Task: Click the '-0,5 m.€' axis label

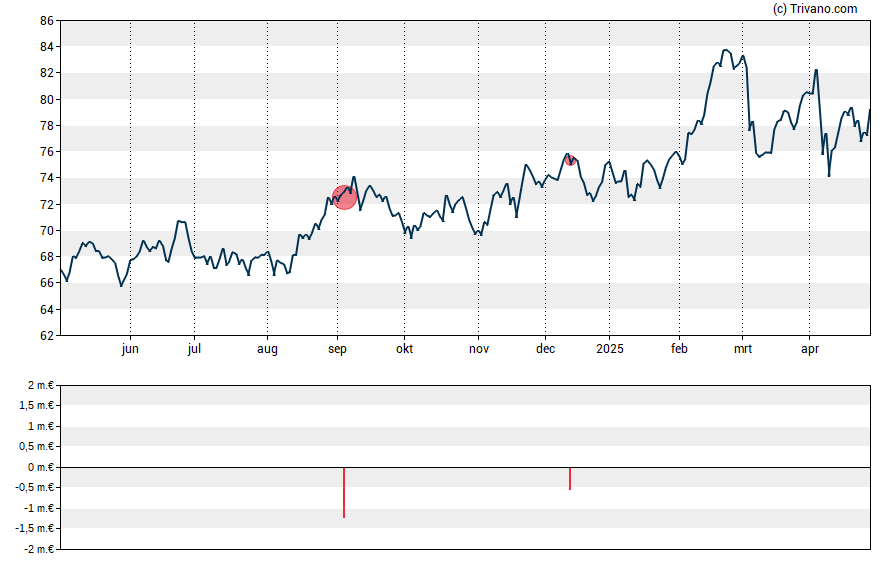Action: pos(35,487)
